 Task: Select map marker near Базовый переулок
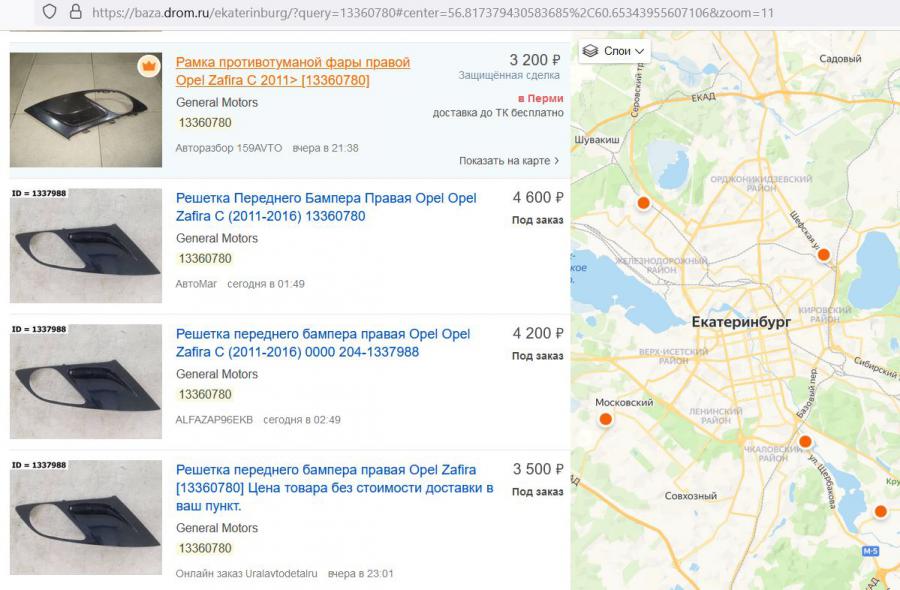pyautogui.click(x=805, y=441)
